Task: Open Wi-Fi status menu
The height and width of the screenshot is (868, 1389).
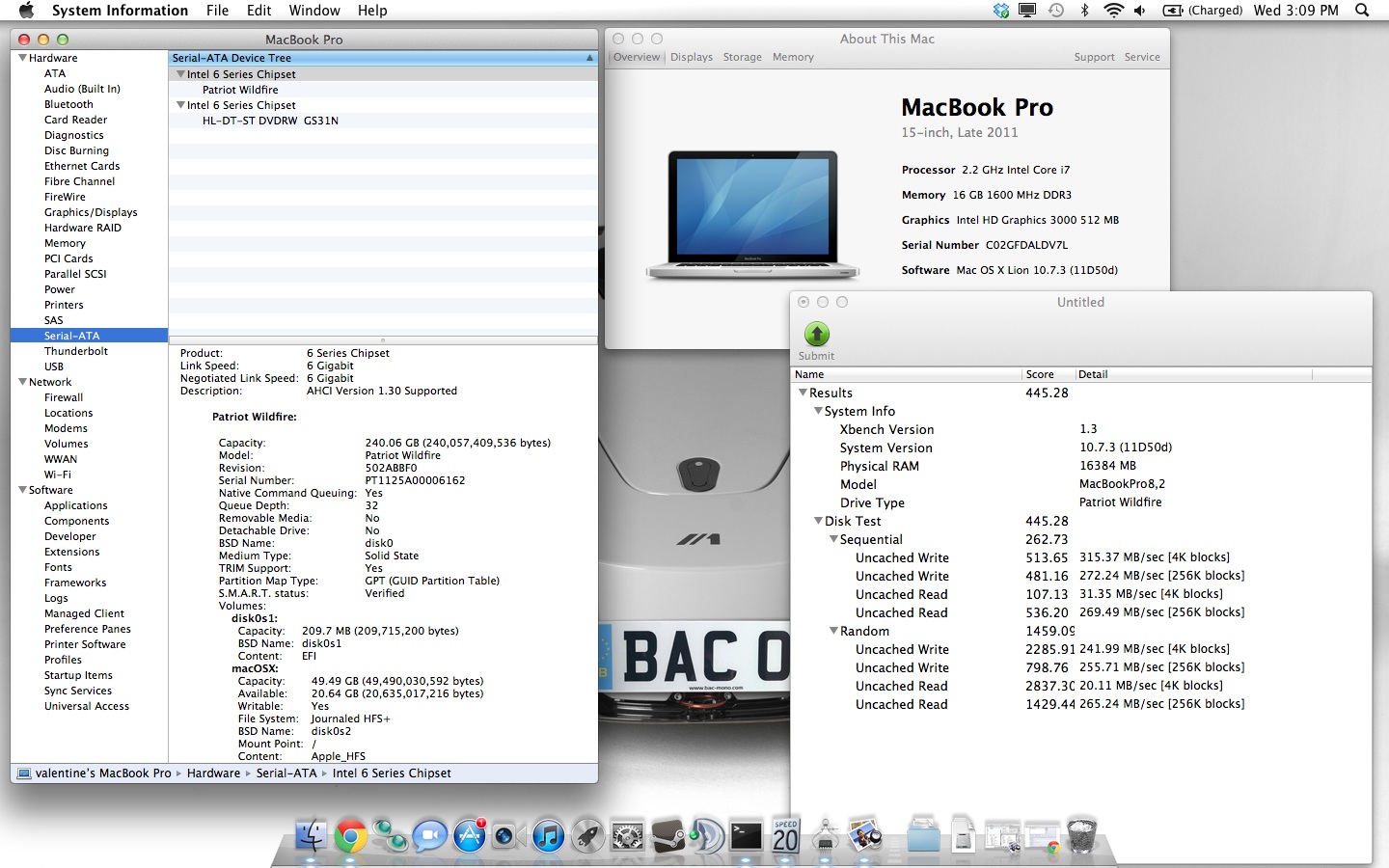Action: click(1113, 11)
